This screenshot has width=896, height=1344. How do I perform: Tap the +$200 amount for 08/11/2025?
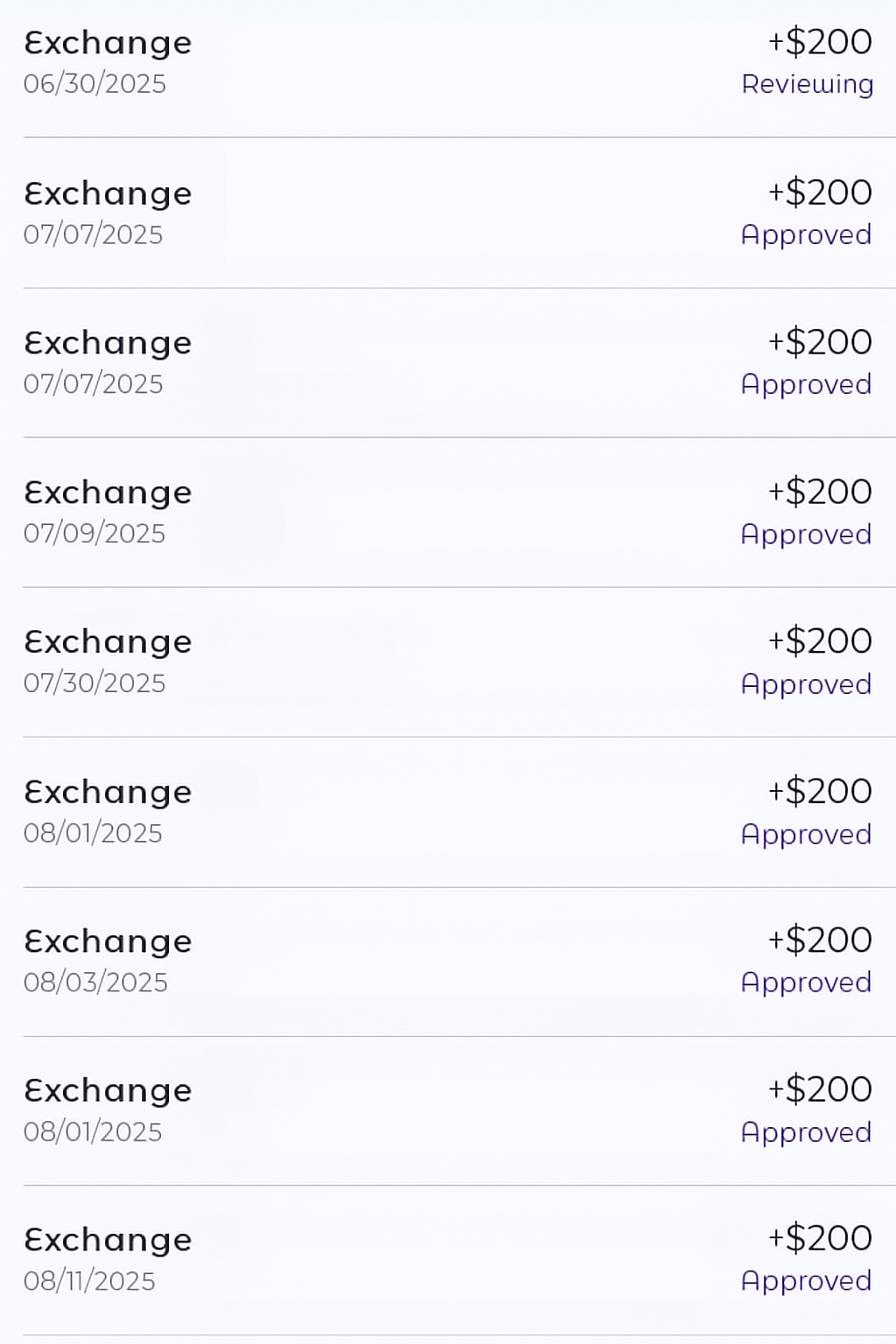coord(820,1238)
